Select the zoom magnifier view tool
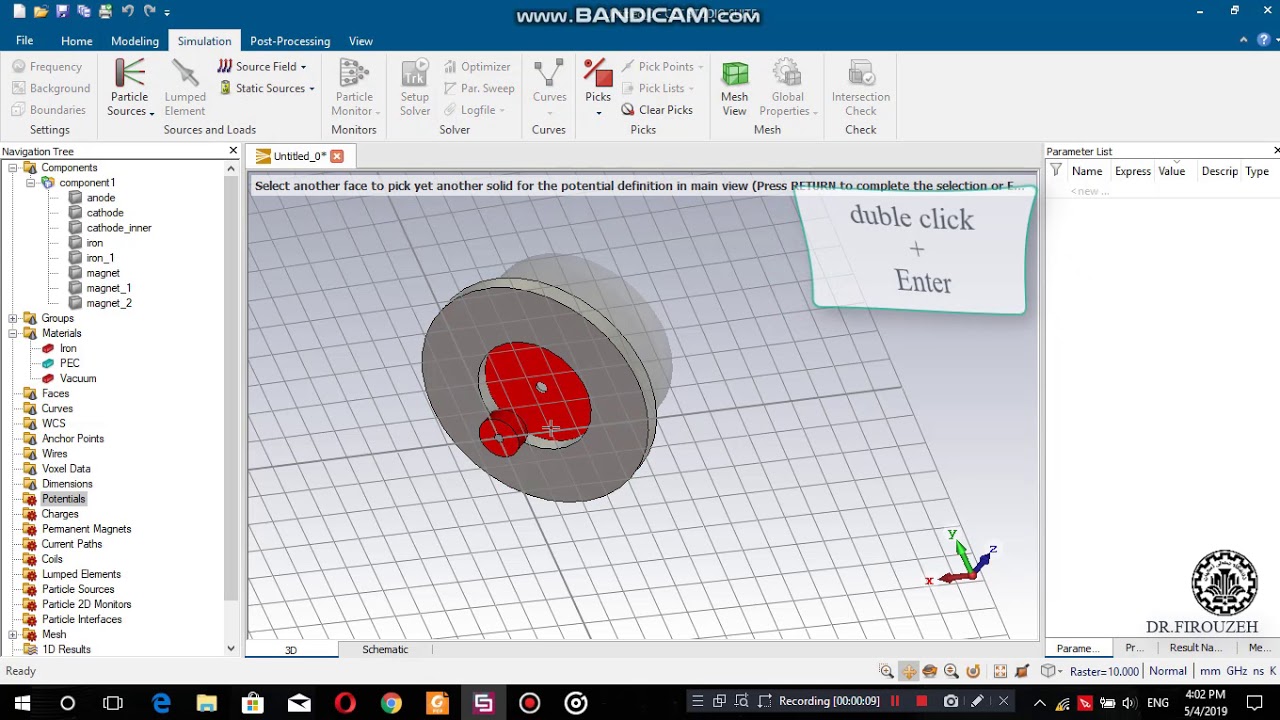 click(x=886, y=671)
